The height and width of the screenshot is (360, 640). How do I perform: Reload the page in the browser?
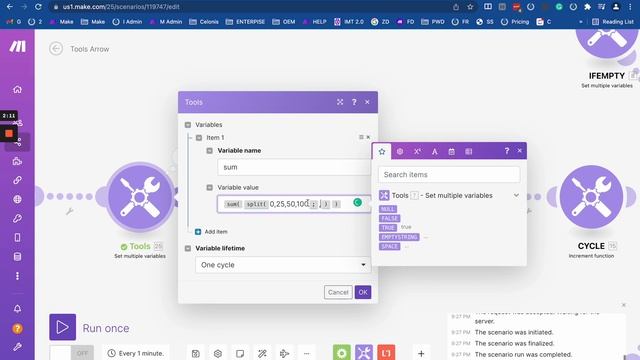tap(38, 7)
